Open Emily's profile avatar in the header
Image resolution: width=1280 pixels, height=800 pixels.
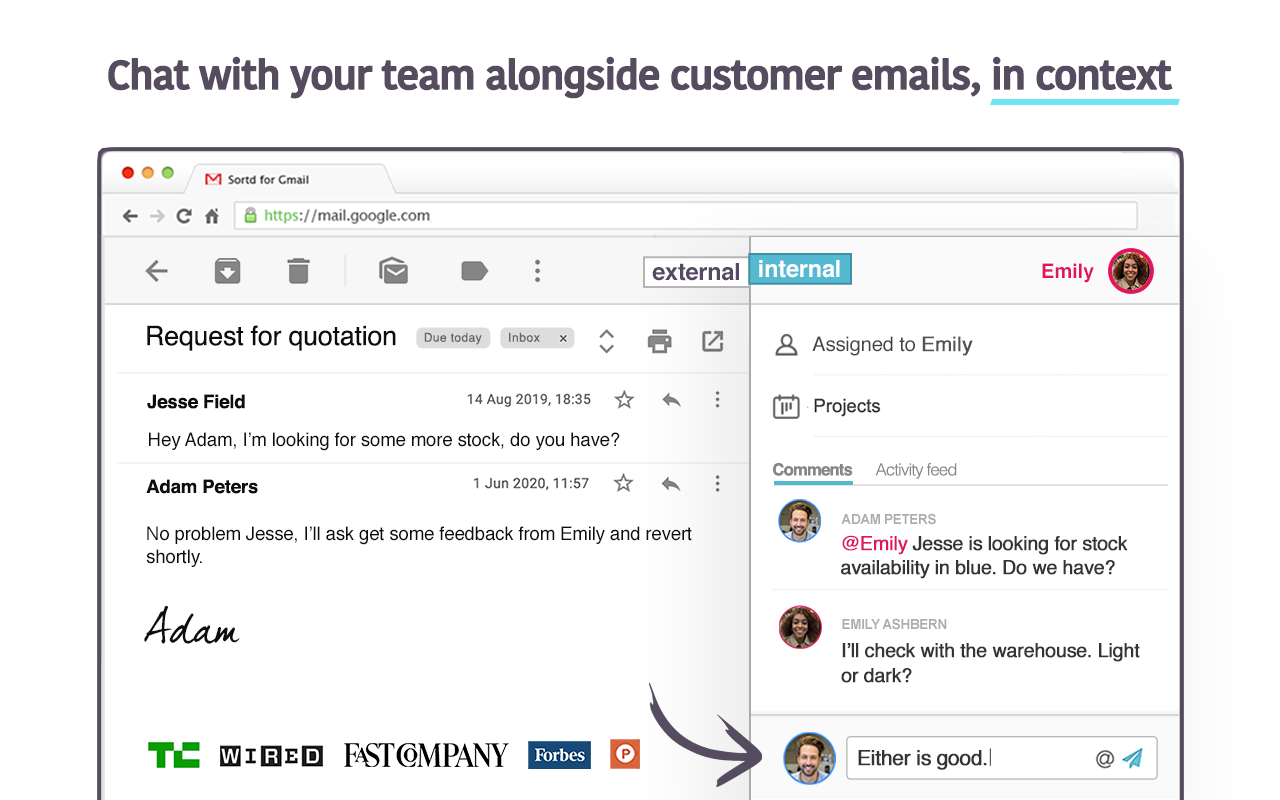point(1131,271)
